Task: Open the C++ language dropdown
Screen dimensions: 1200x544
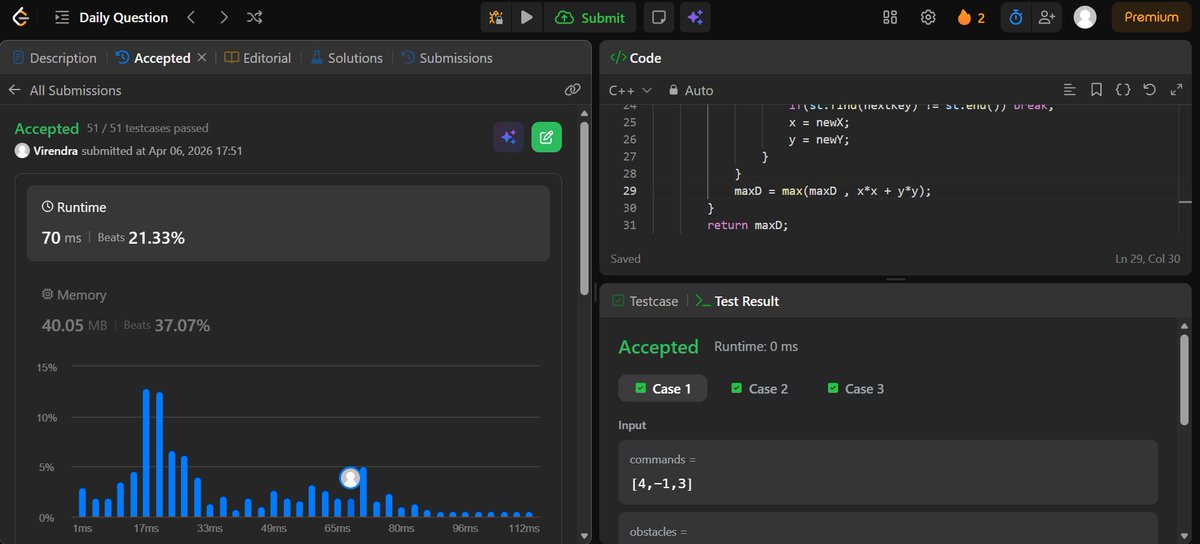Action: click(x=630, y=90)
